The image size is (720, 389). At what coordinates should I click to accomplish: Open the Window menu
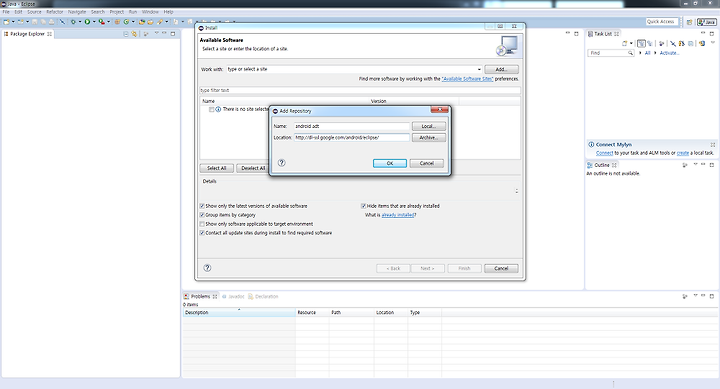pyautogui.click(x=150, y=12)
